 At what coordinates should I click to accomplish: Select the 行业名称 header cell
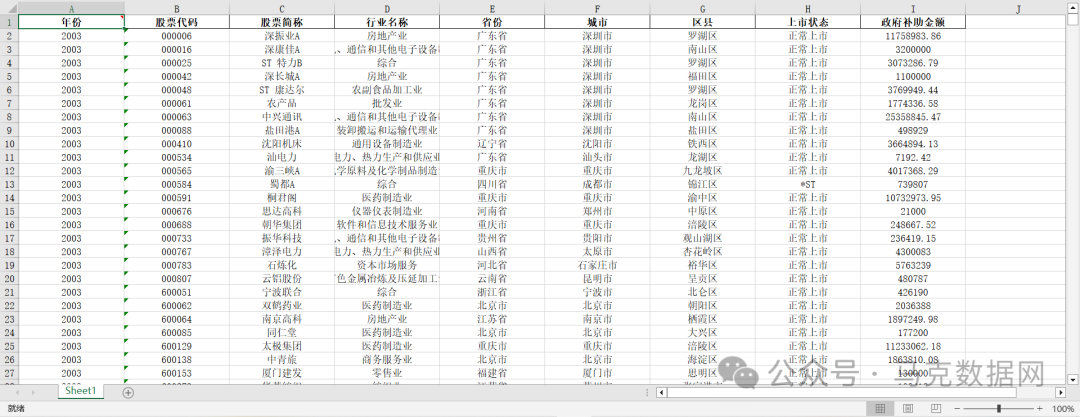pyautogui.click(x=387, y=22)
